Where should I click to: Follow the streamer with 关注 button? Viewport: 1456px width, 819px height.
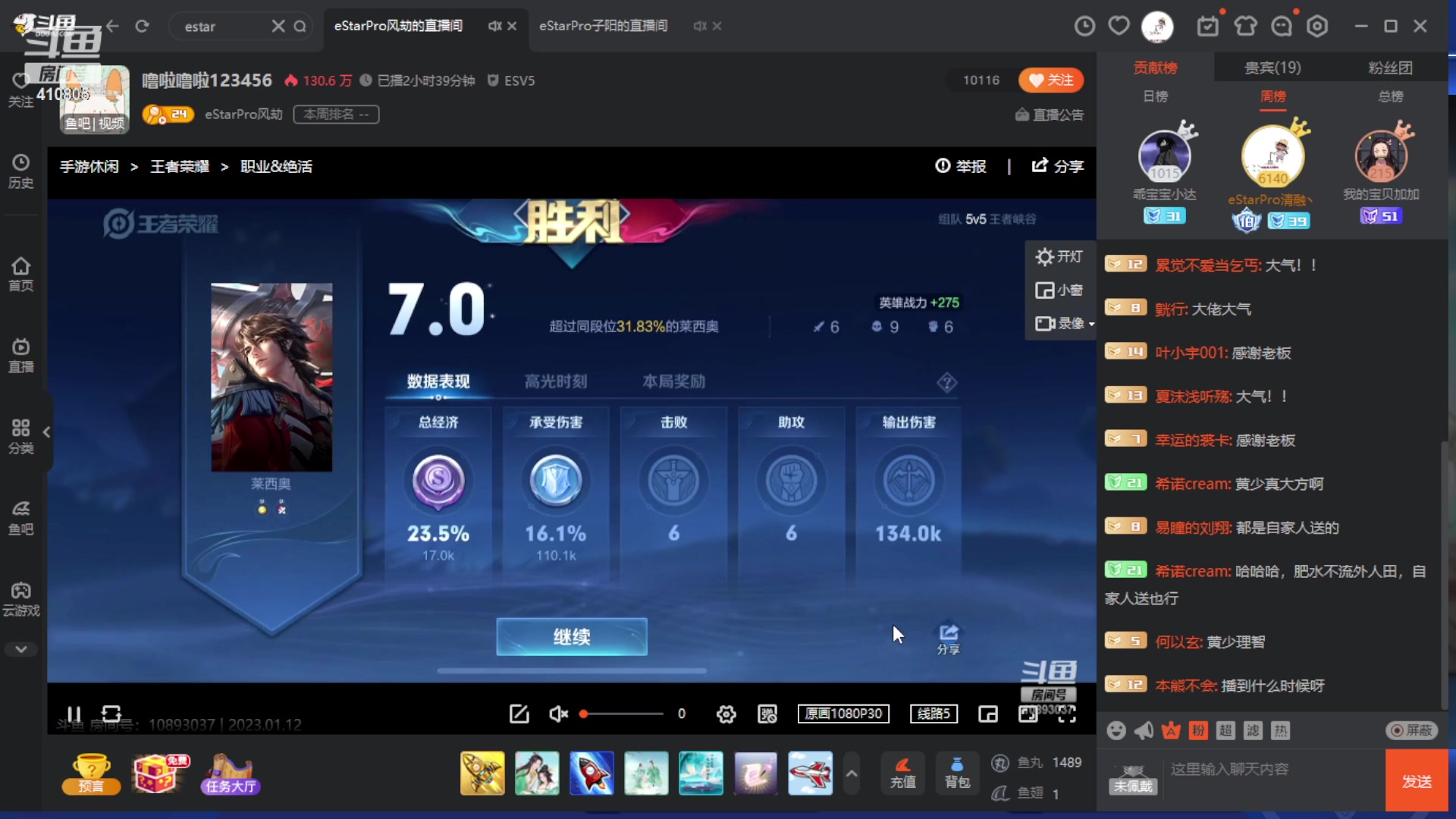(1051, 80)
